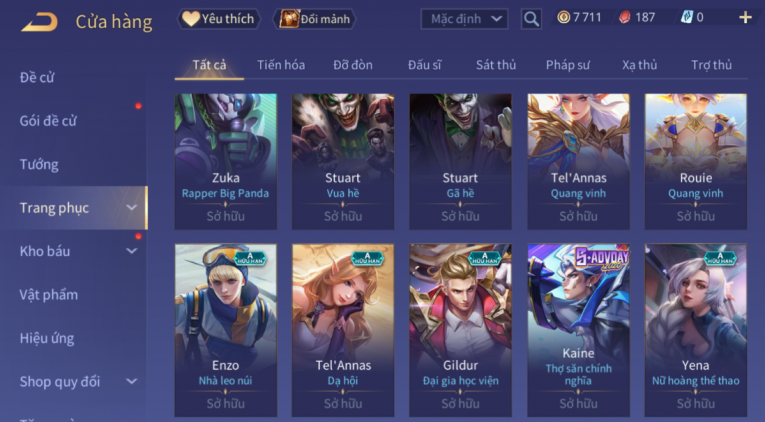Tap the gold coin currency icon
Viewport: 765px width, 422px height.
[564, 18]
